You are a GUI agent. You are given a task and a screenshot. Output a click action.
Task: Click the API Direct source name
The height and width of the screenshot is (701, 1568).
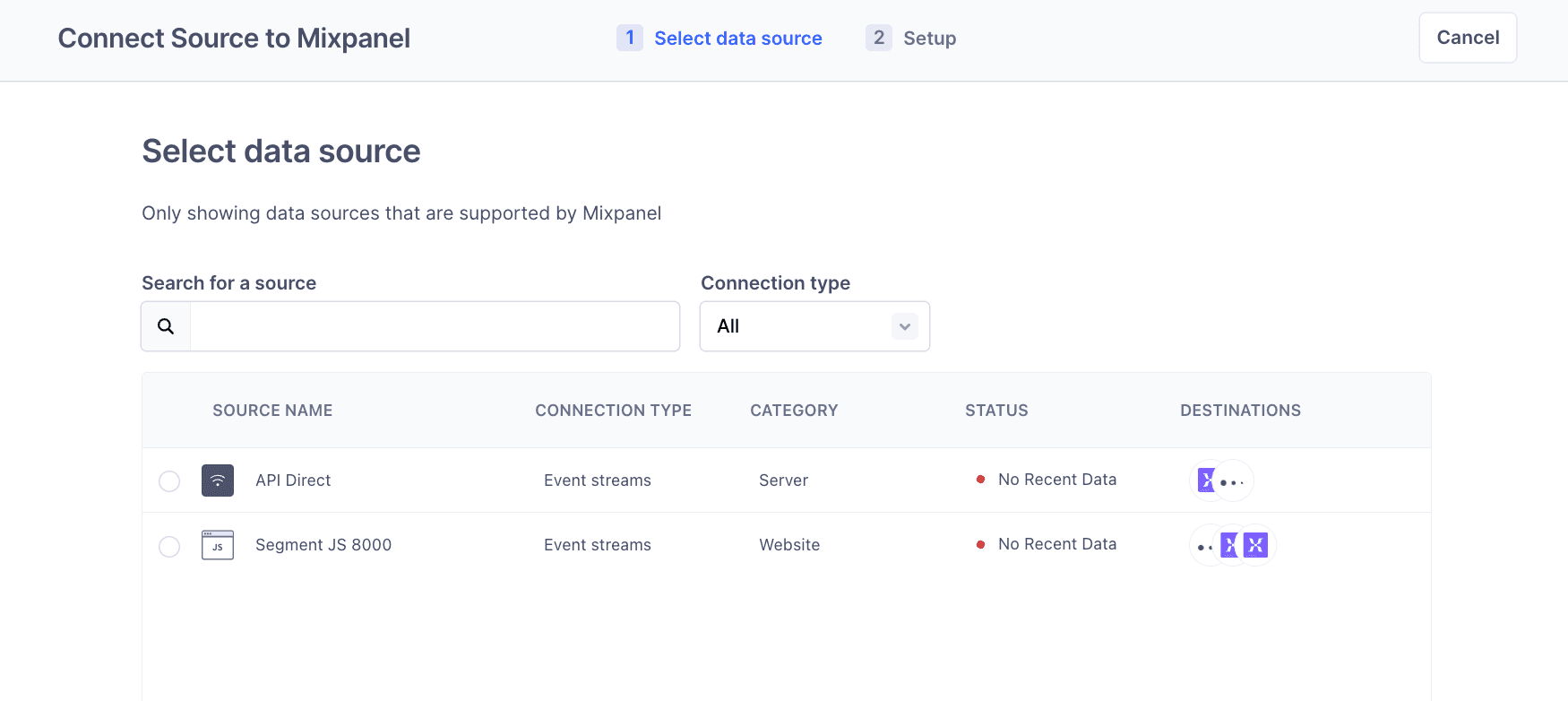[293, 480]
